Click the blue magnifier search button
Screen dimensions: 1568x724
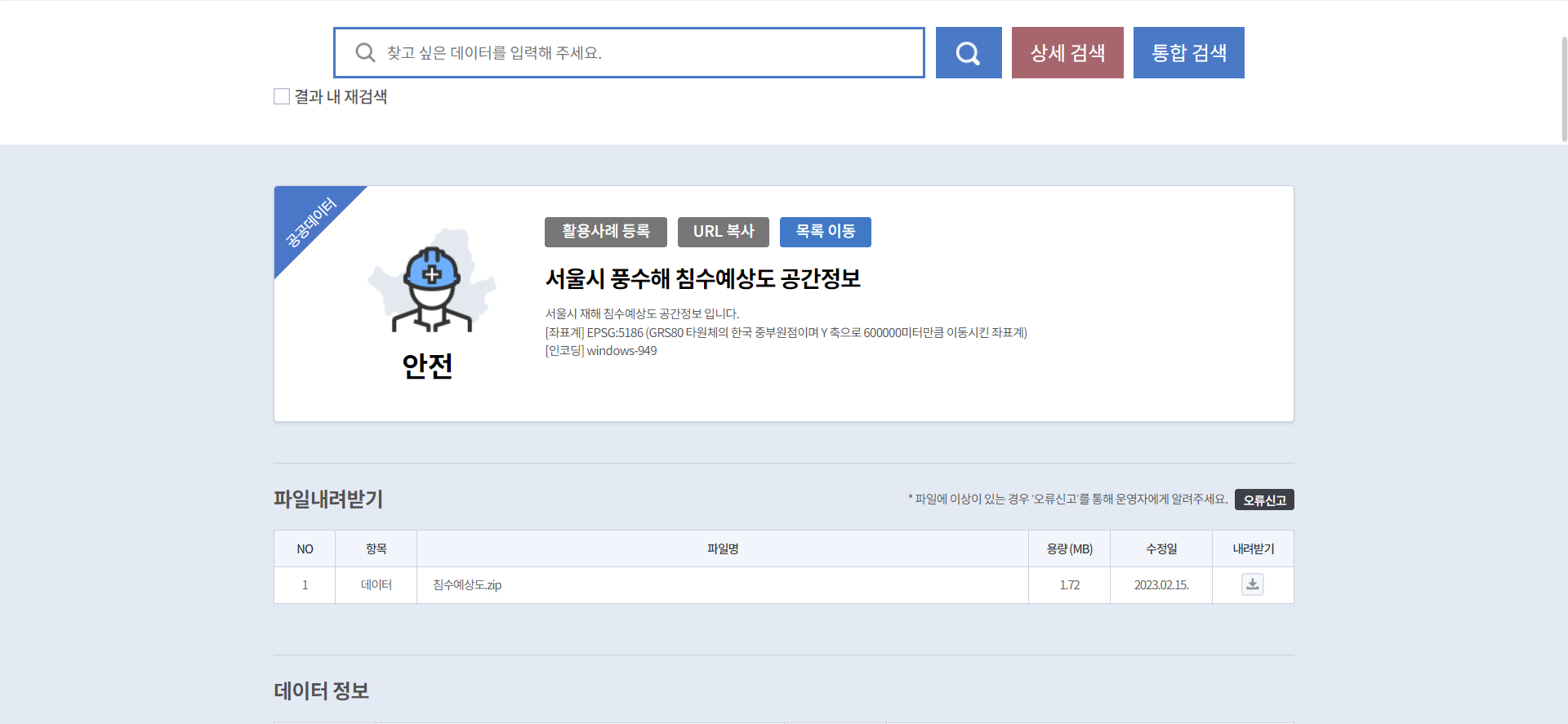tap(969, 53)
